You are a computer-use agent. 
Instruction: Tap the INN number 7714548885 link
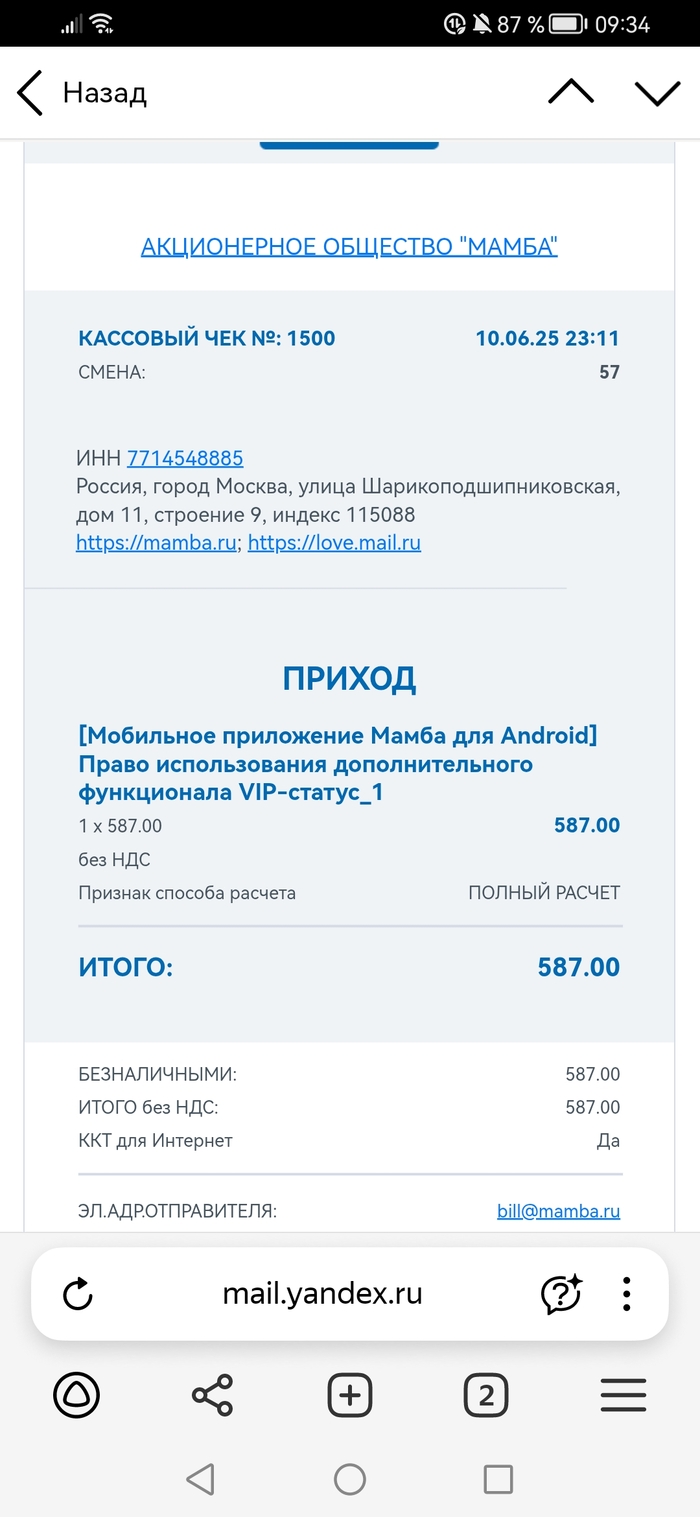(x=185, y=459)
